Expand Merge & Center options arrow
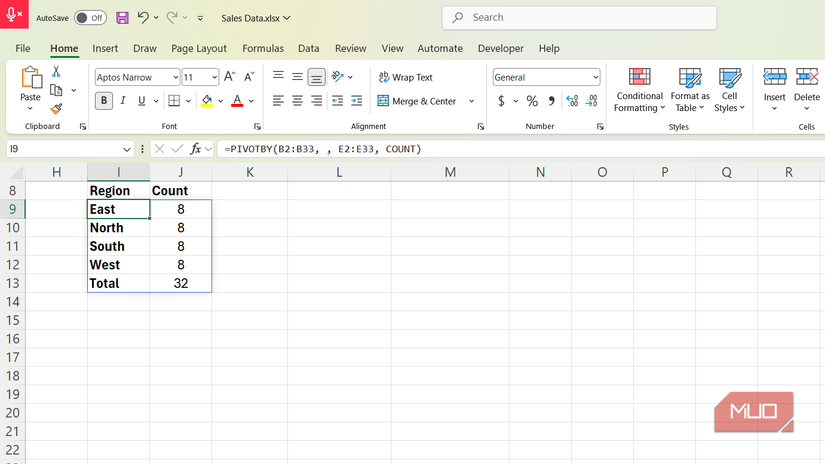This screenshot has height=464, width=825. coord(471,101)
